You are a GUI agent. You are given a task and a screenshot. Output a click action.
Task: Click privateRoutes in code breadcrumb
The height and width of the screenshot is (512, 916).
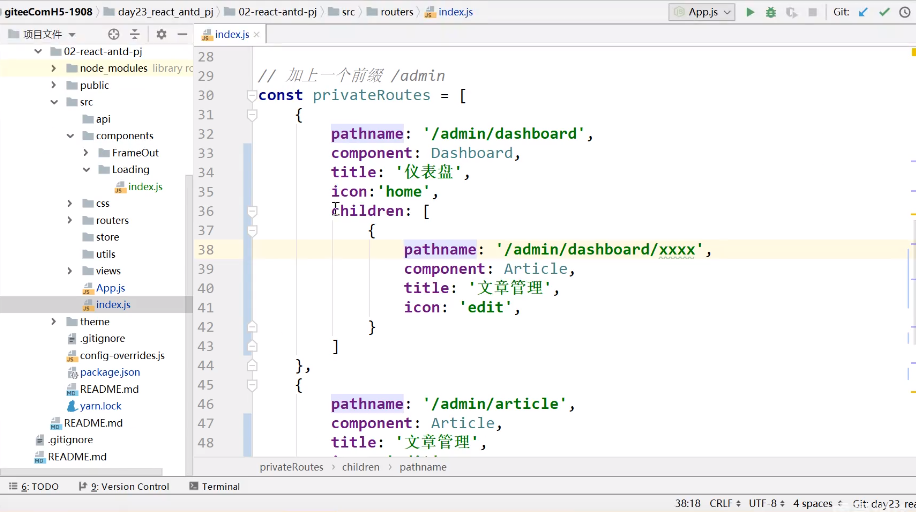coord(292,467)
